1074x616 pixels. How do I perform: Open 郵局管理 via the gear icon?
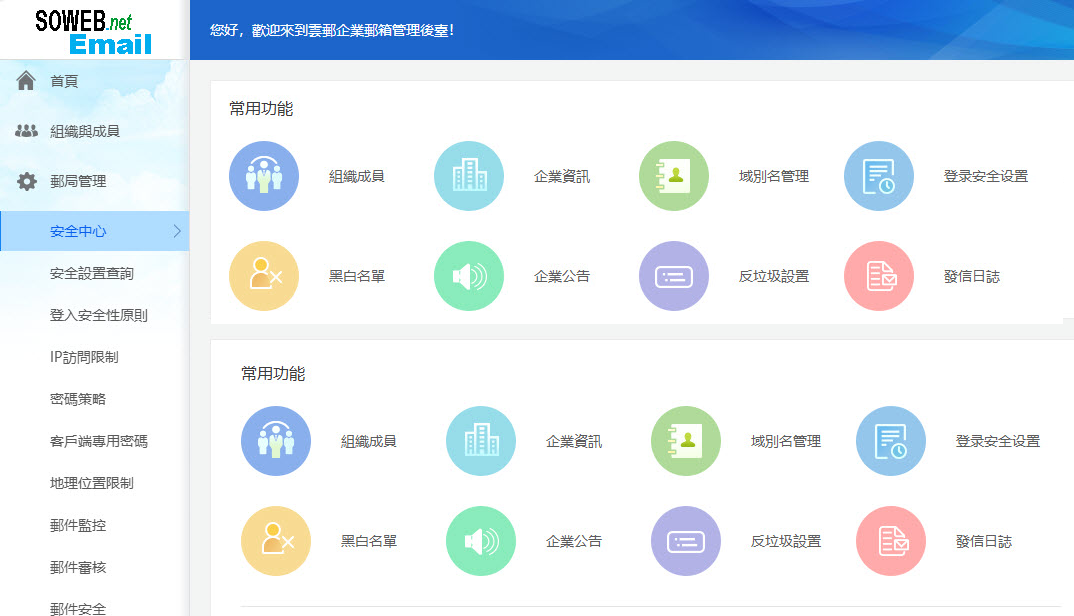24,181
